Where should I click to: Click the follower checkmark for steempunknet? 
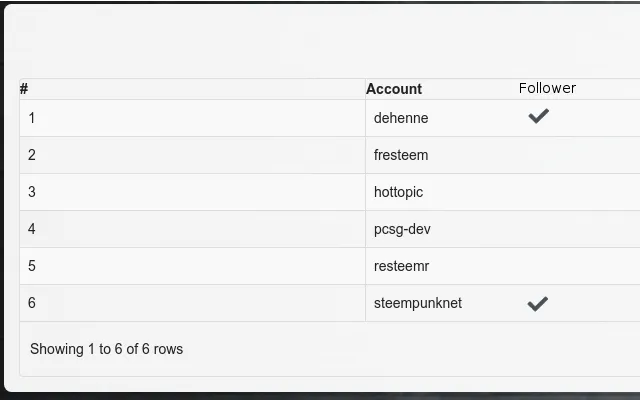538,304
